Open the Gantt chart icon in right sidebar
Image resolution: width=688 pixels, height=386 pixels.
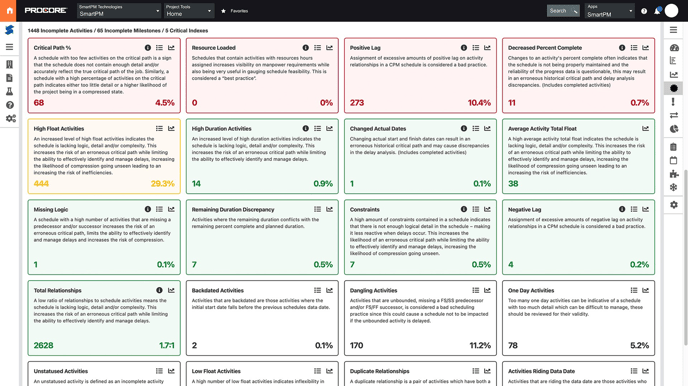(674, 61)
